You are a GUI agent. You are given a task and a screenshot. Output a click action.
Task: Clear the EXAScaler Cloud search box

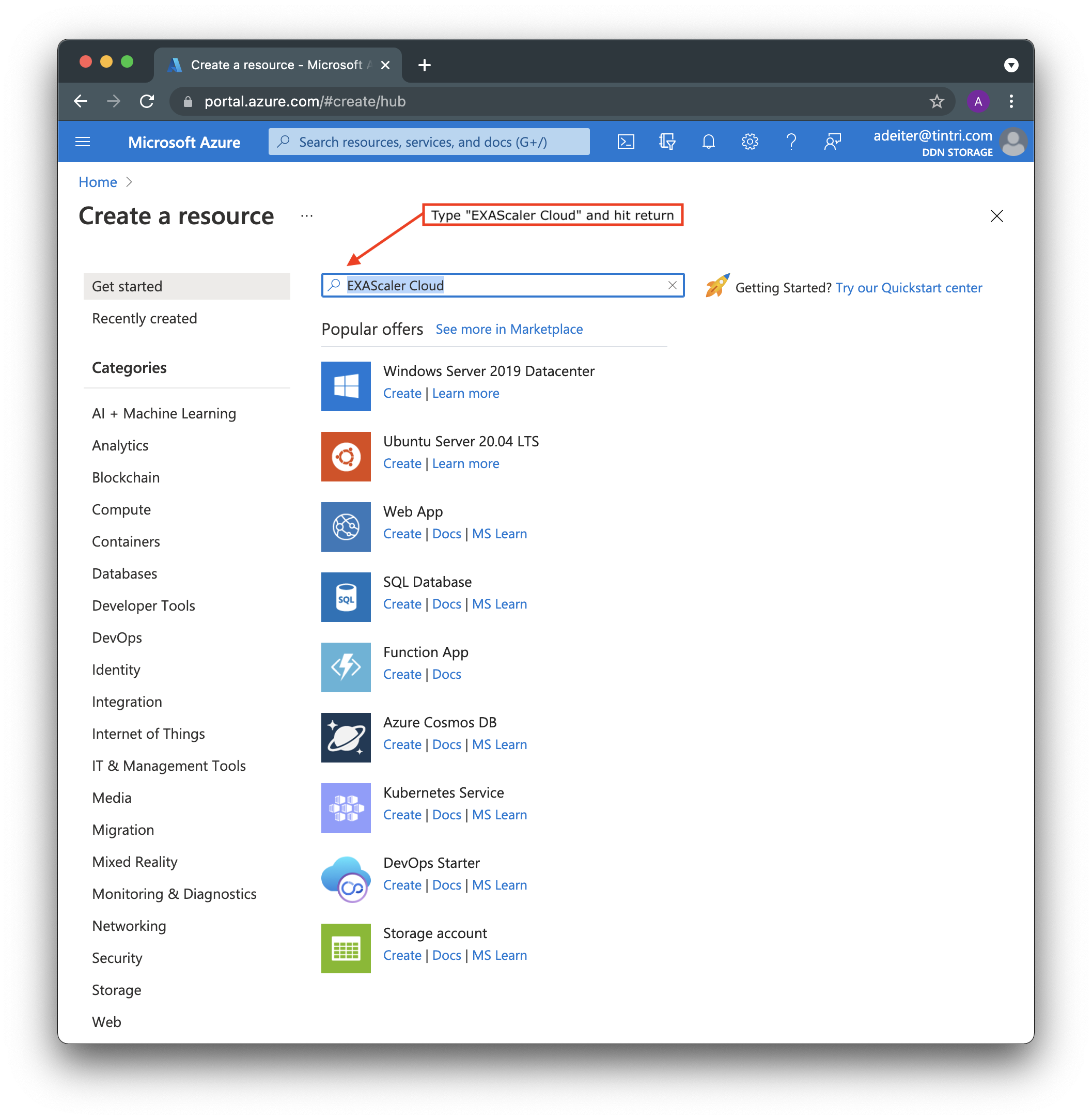point(672,285)
